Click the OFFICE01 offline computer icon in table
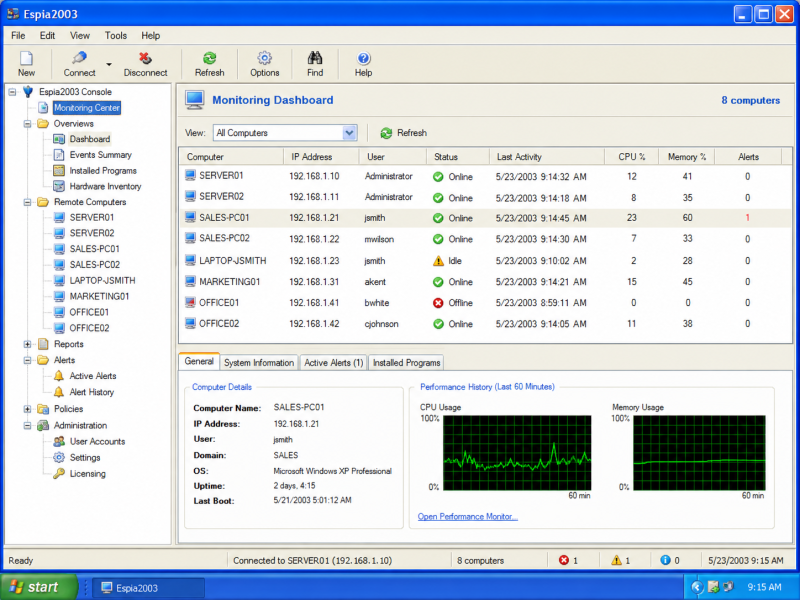The width and height of the screenshot is (800, 600). point(190,303)
